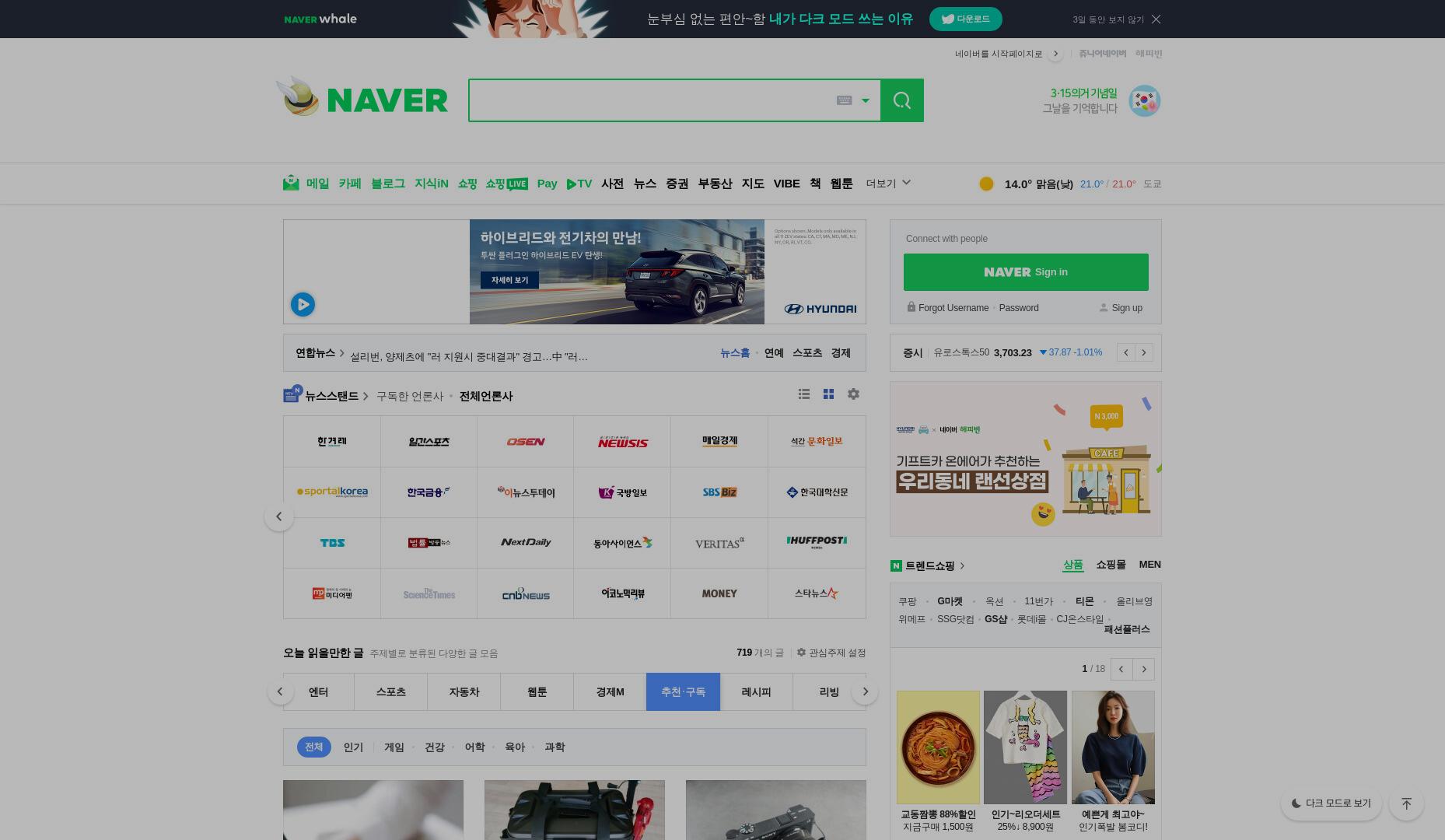Click the 연합뉴스 headline link

[469, 357]
